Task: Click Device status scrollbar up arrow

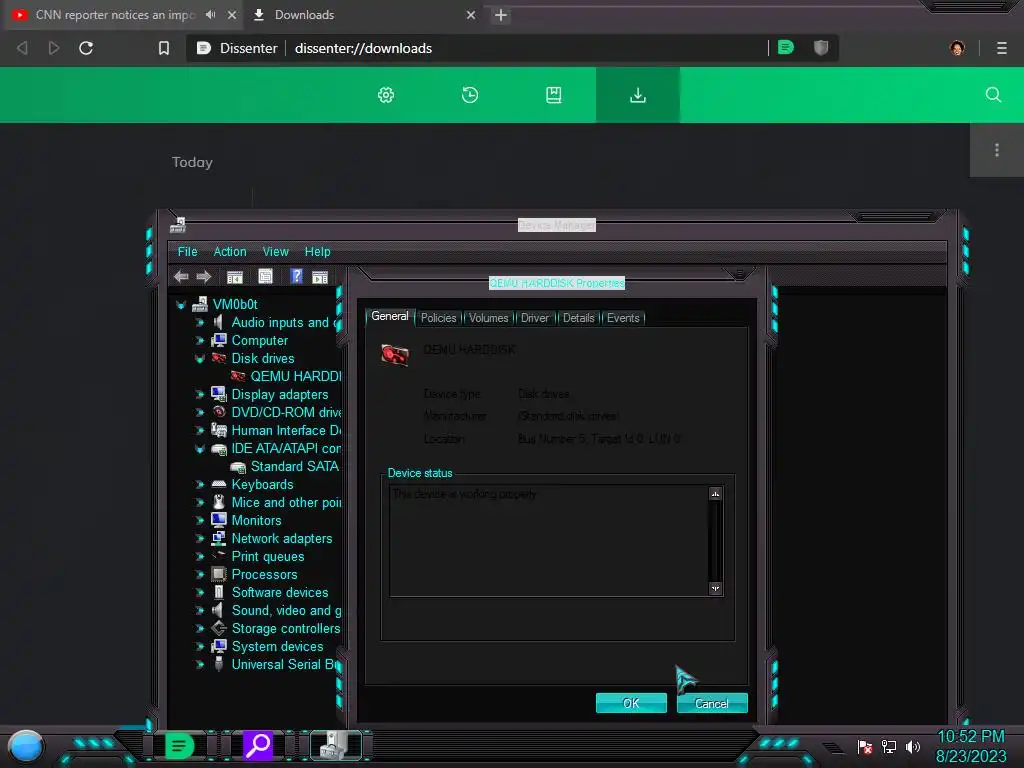Action: pos(716,494)
